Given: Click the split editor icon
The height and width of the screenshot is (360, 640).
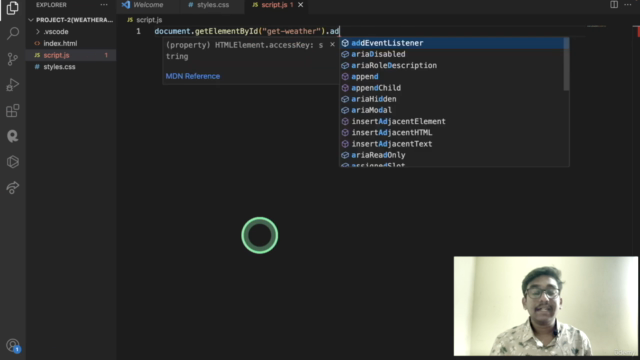Looking at the screenshot, I should click(x=614, y=4).
